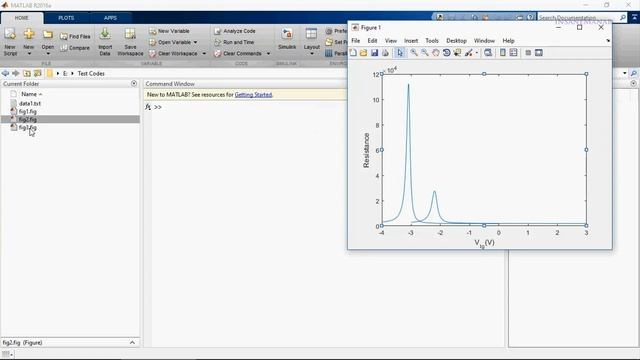Toggle the Edit Plot arrow tool

point(400,53)
